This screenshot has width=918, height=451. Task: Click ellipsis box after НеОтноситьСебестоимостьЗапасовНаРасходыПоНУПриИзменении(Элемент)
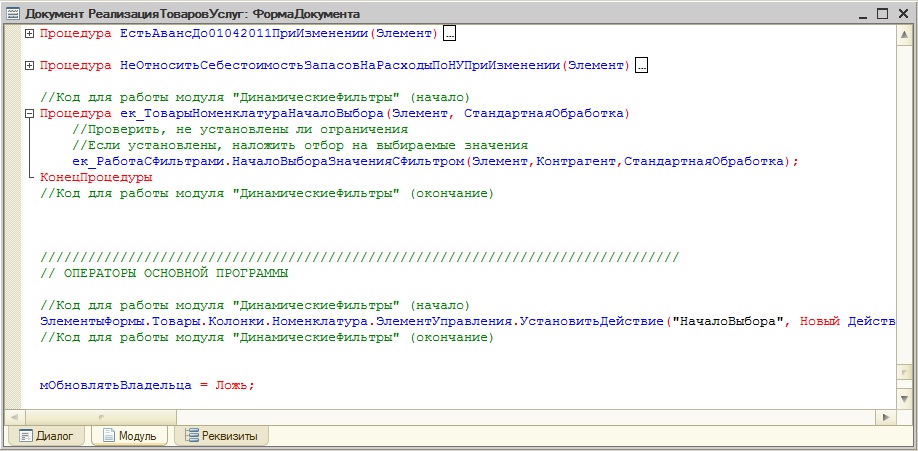[x=641, y=66]
